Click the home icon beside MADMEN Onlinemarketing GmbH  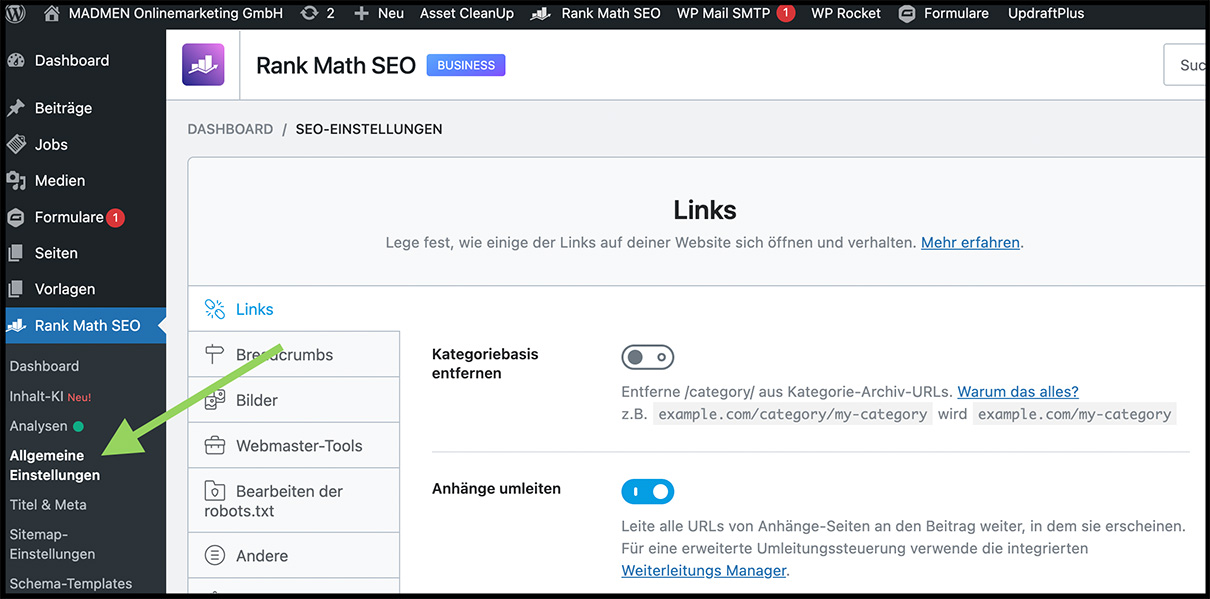pos(52,13)
